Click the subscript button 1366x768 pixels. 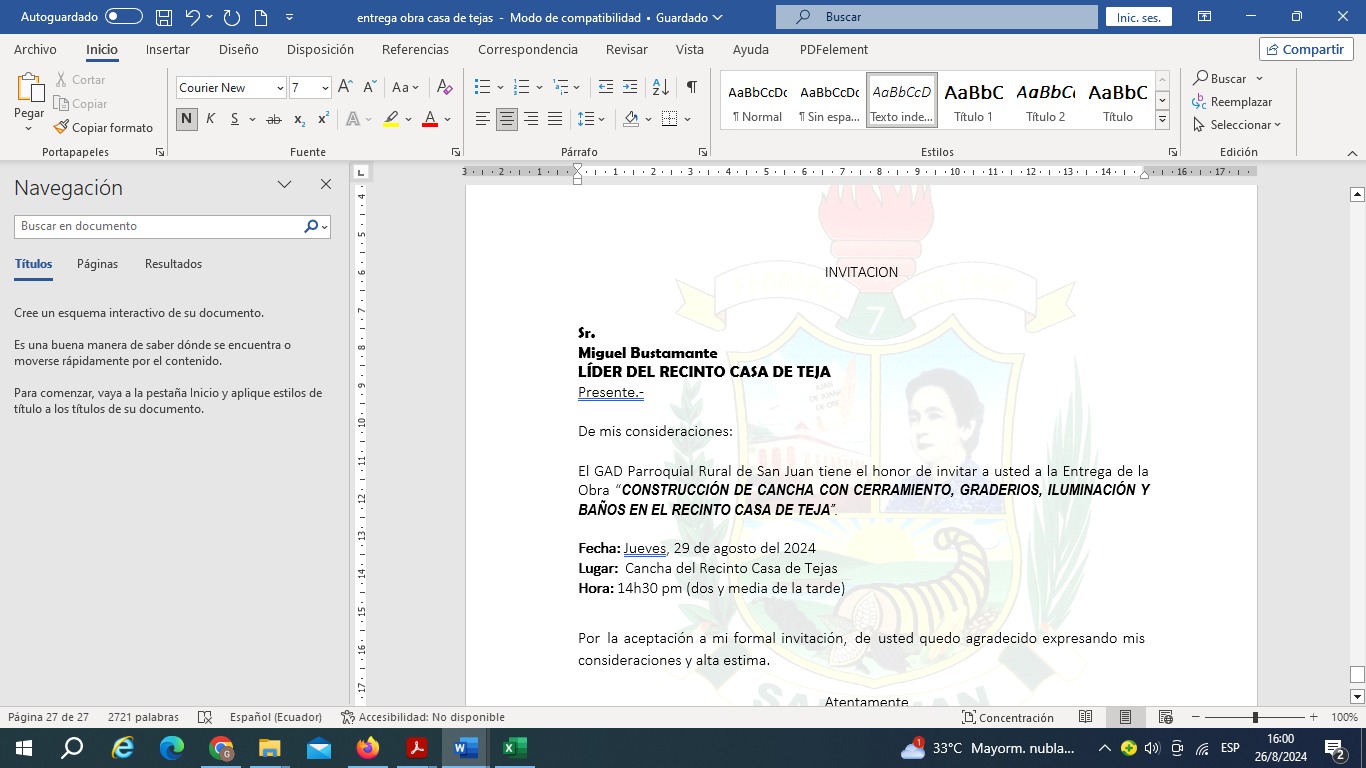(299, 119)
